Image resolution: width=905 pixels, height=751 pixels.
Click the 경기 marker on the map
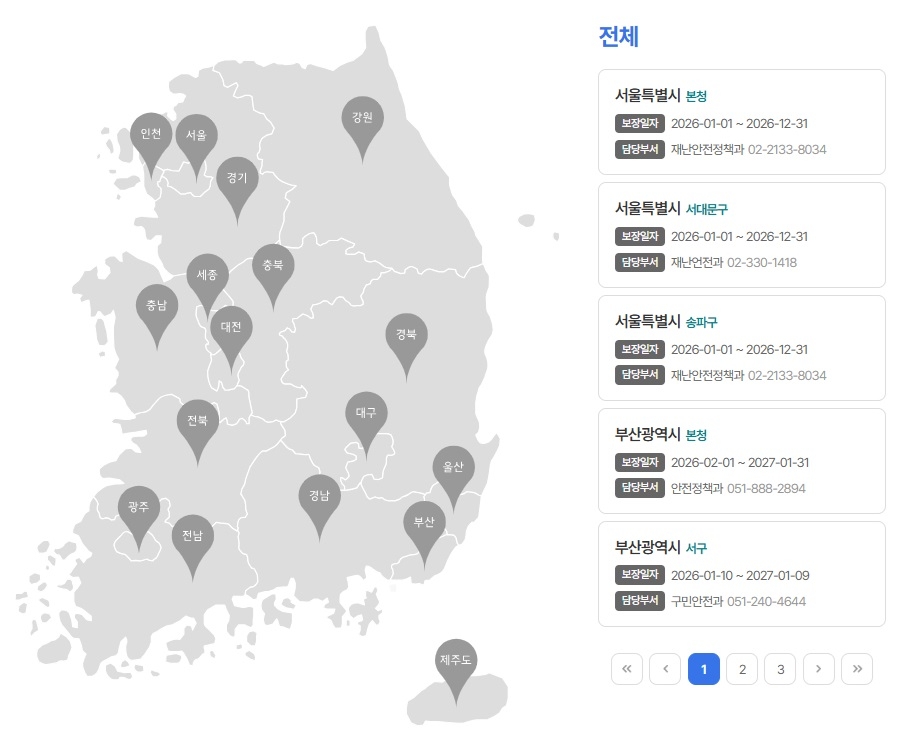click(x=238, y=180)
